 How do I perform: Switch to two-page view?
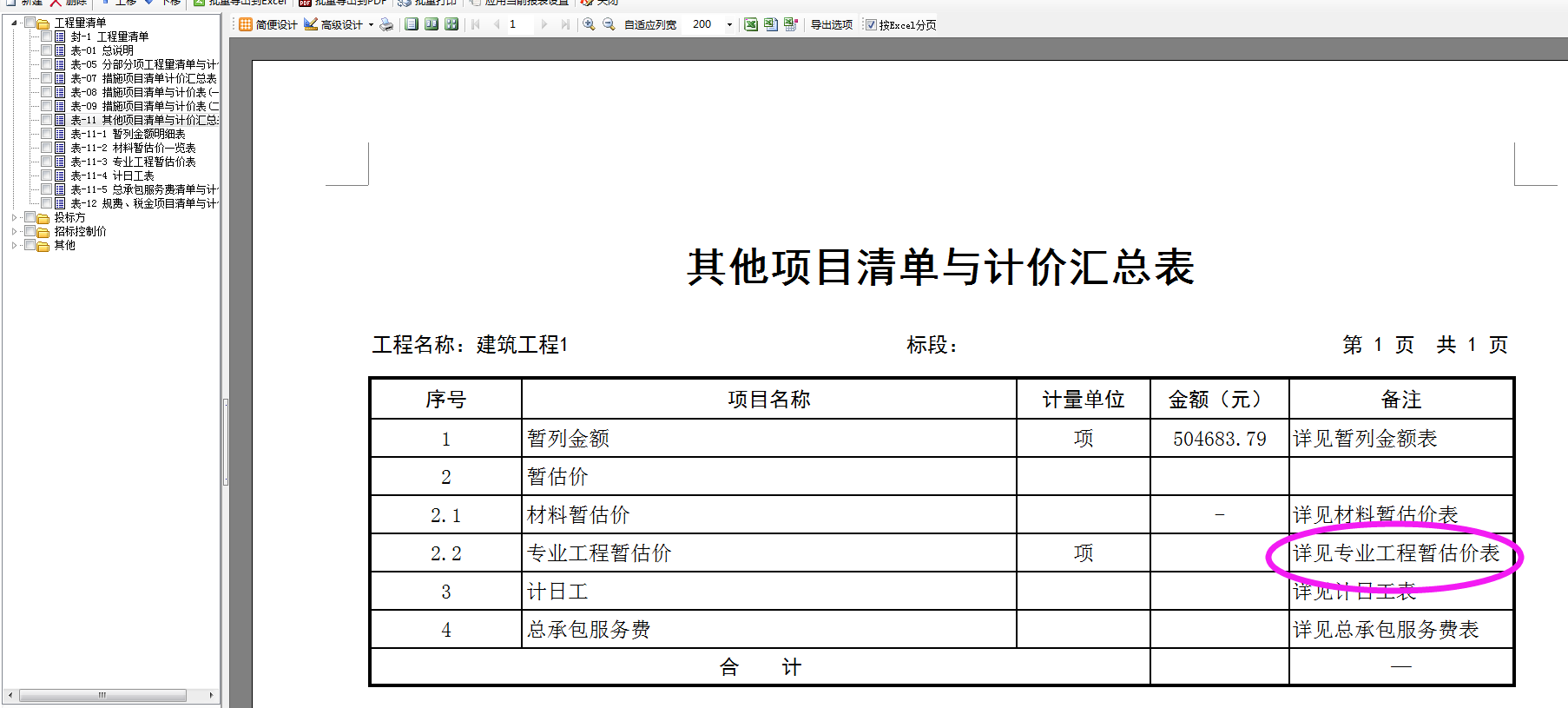[432, 24]
